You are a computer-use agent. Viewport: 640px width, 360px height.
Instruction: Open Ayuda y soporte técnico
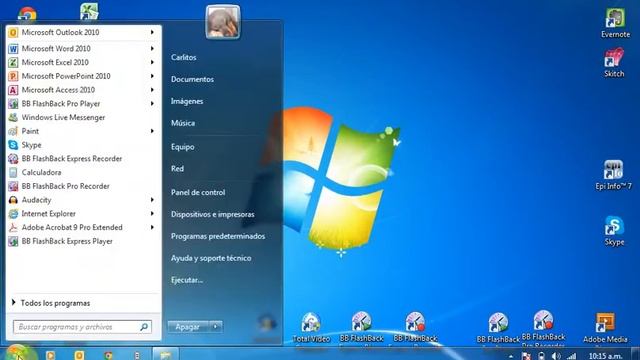211,258
